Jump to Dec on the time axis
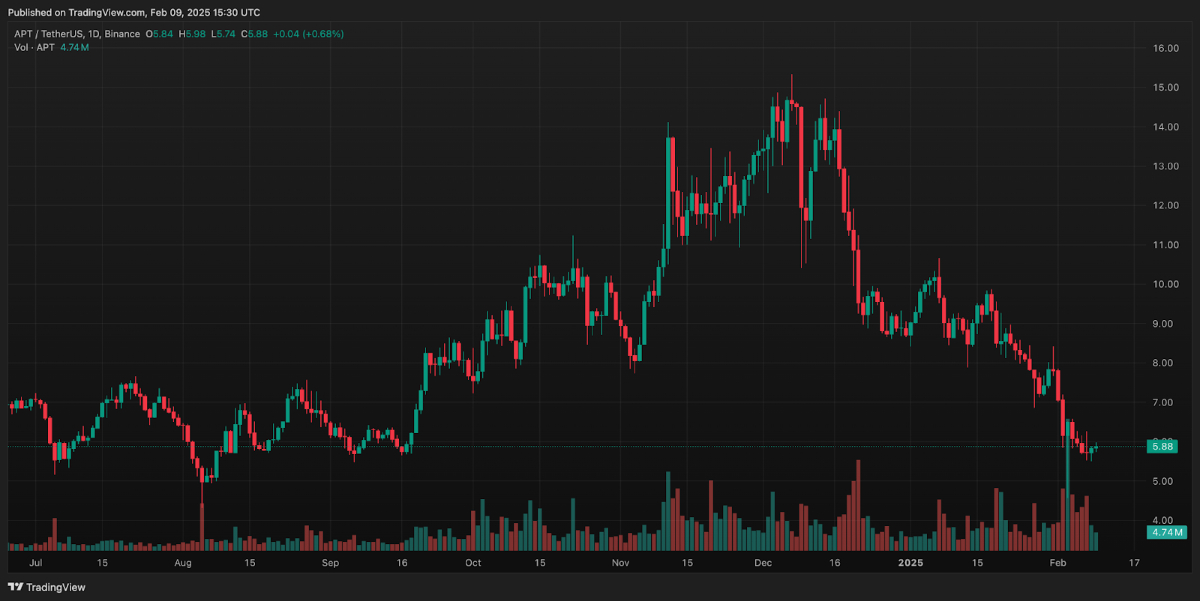The height and width of the screenshot is (601, 1200). [x=763, y=563]
